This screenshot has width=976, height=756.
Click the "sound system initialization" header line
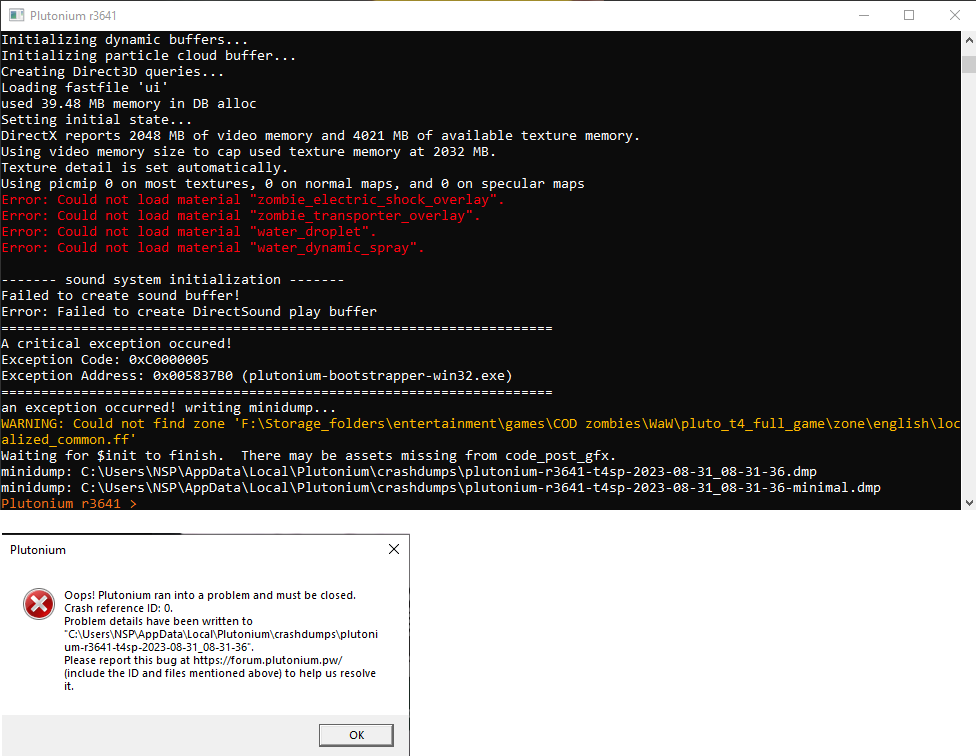pos(172,280)
